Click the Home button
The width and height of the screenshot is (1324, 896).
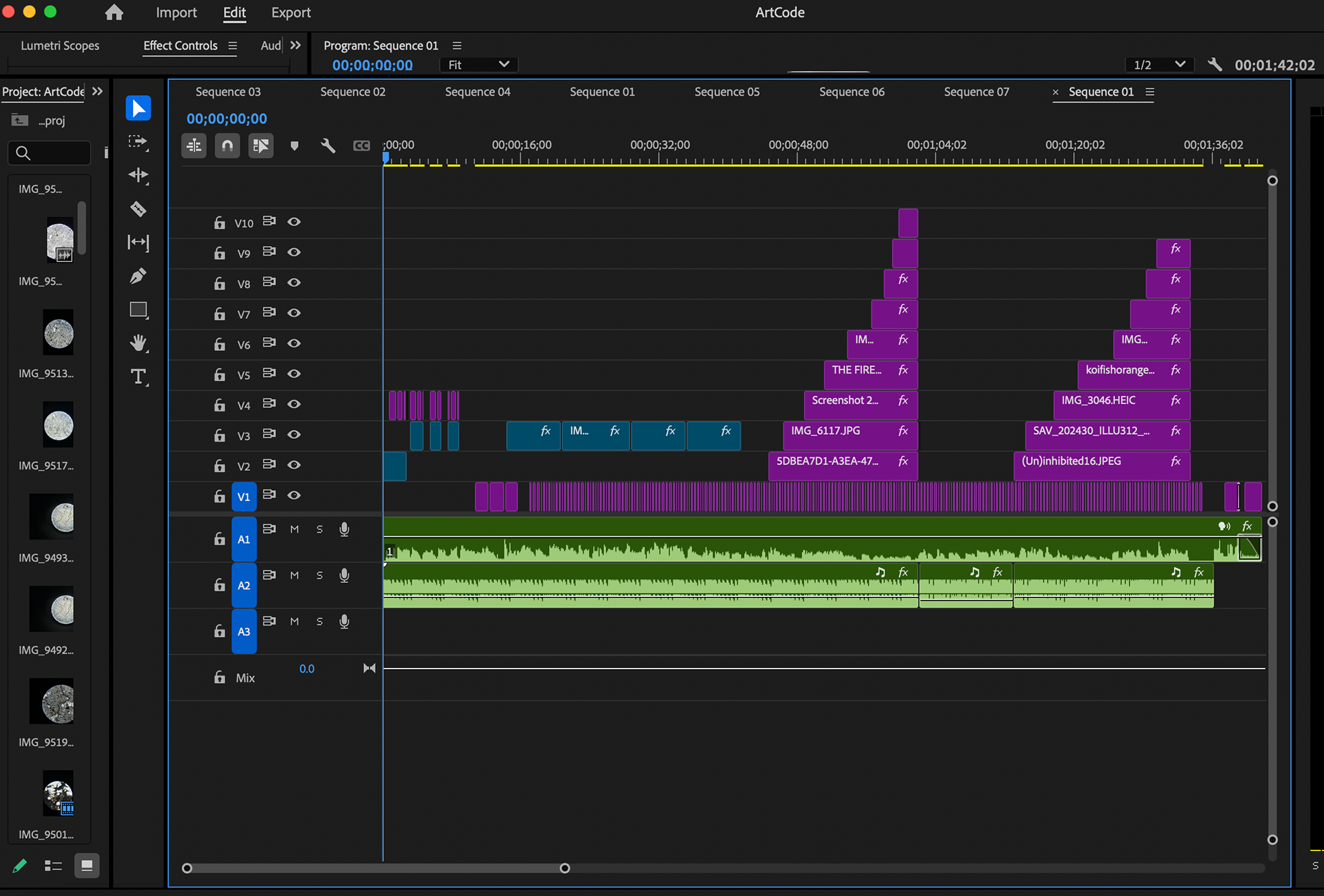click(x=114, y=12)
